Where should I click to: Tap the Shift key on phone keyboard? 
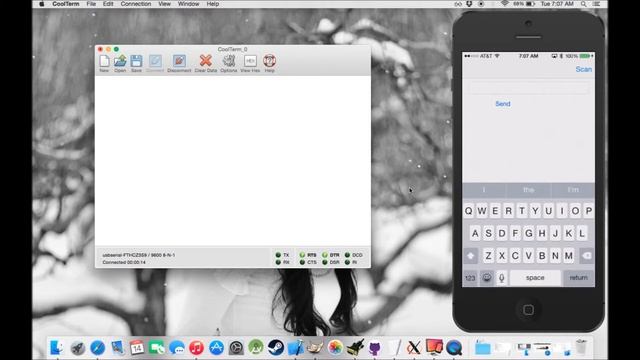471,256
